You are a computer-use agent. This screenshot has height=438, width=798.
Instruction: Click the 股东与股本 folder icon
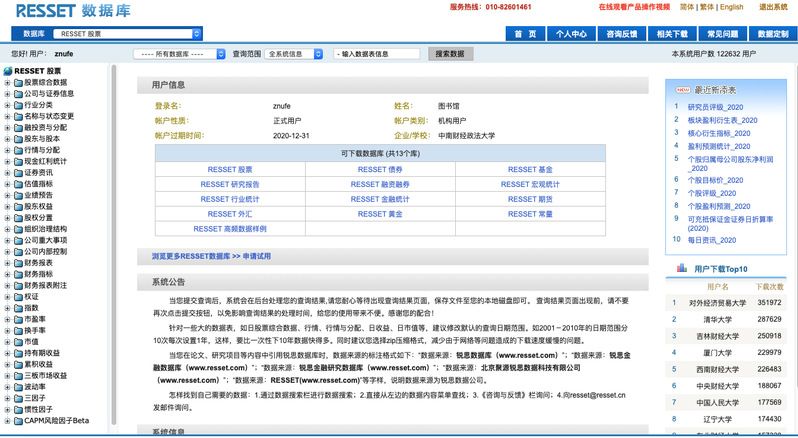pos(18,139)
